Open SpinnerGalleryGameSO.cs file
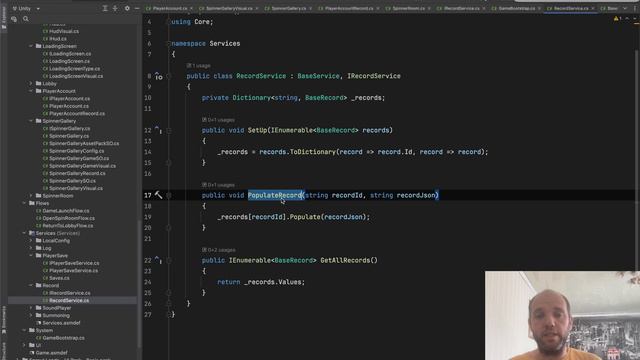640x360 pixels. 76,158
